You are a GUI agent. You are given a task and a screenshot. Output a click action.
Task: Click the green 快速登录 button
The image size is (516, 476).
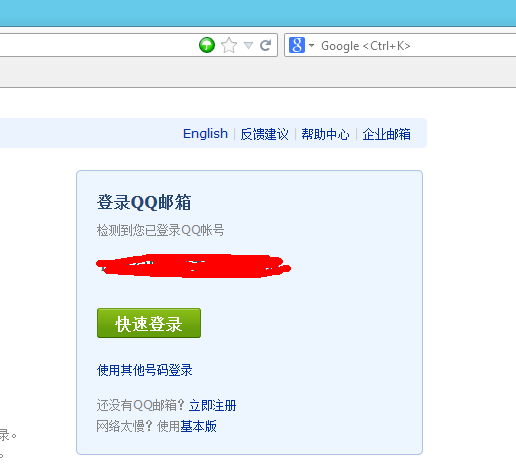tap(149, 323)
